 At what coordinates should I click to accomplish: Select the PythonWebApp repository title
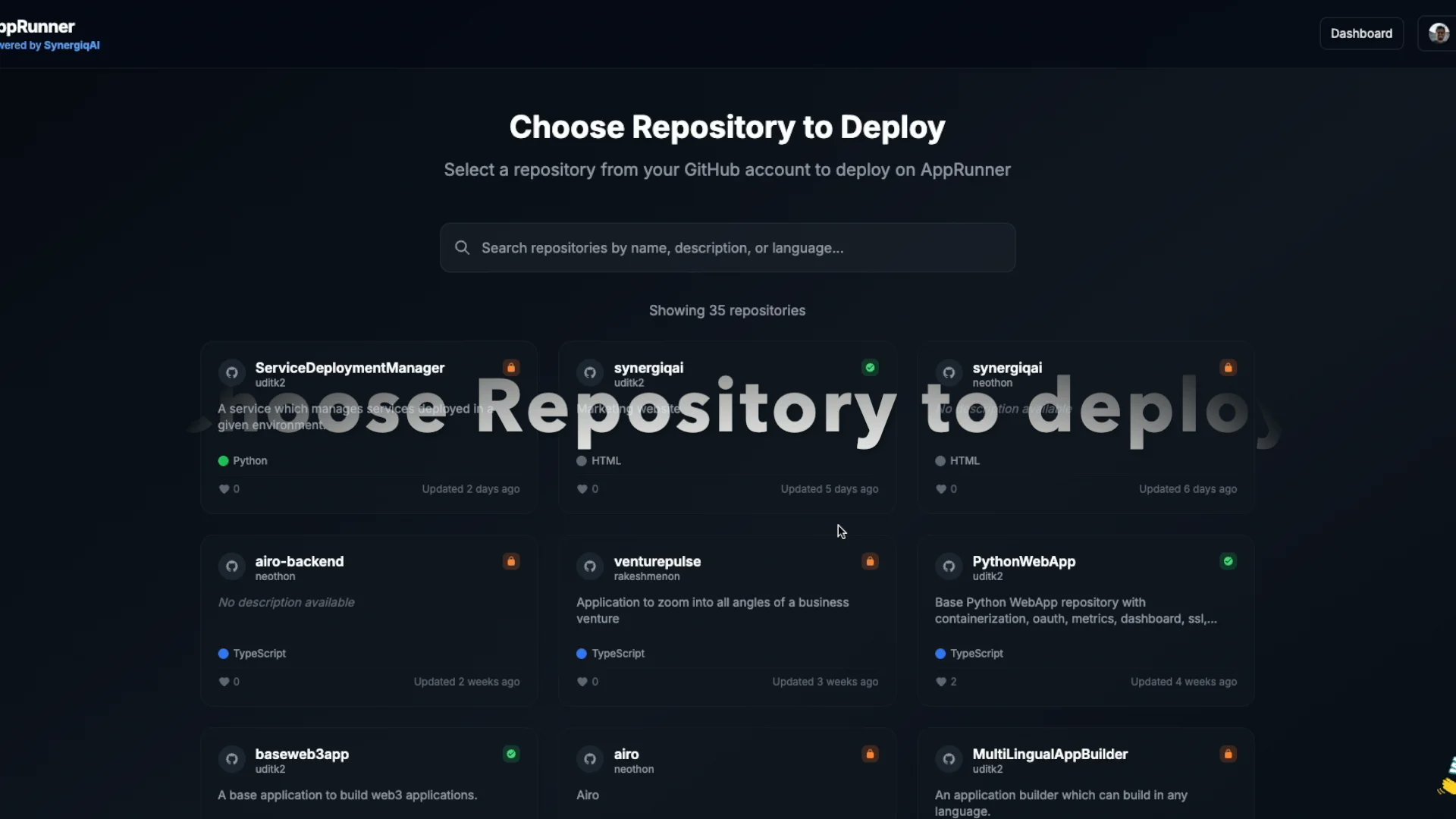tap(1024, 561)
